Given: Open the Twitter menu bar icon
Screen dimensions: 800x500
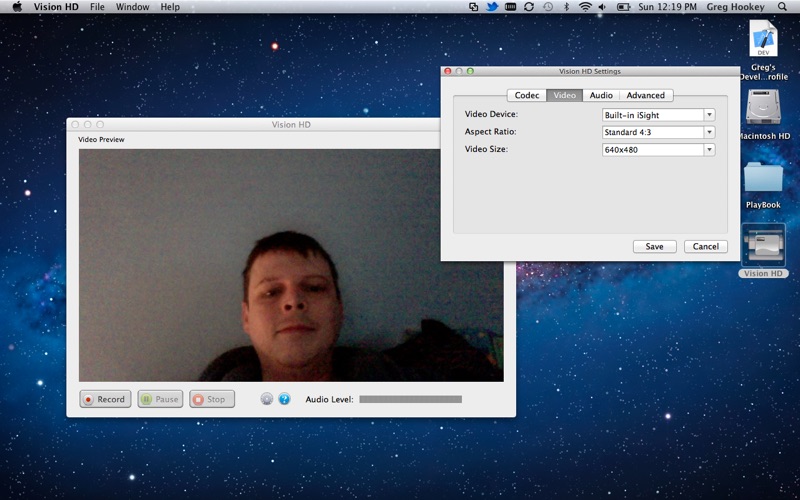Looking at the screenshot, I should click(x=492, y=7).
